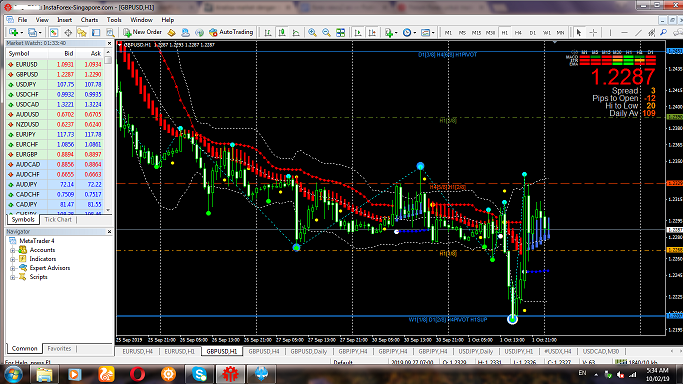Switch chart to candlesticks style
This screenshot has width=683, height=384.
coord(282,33)
